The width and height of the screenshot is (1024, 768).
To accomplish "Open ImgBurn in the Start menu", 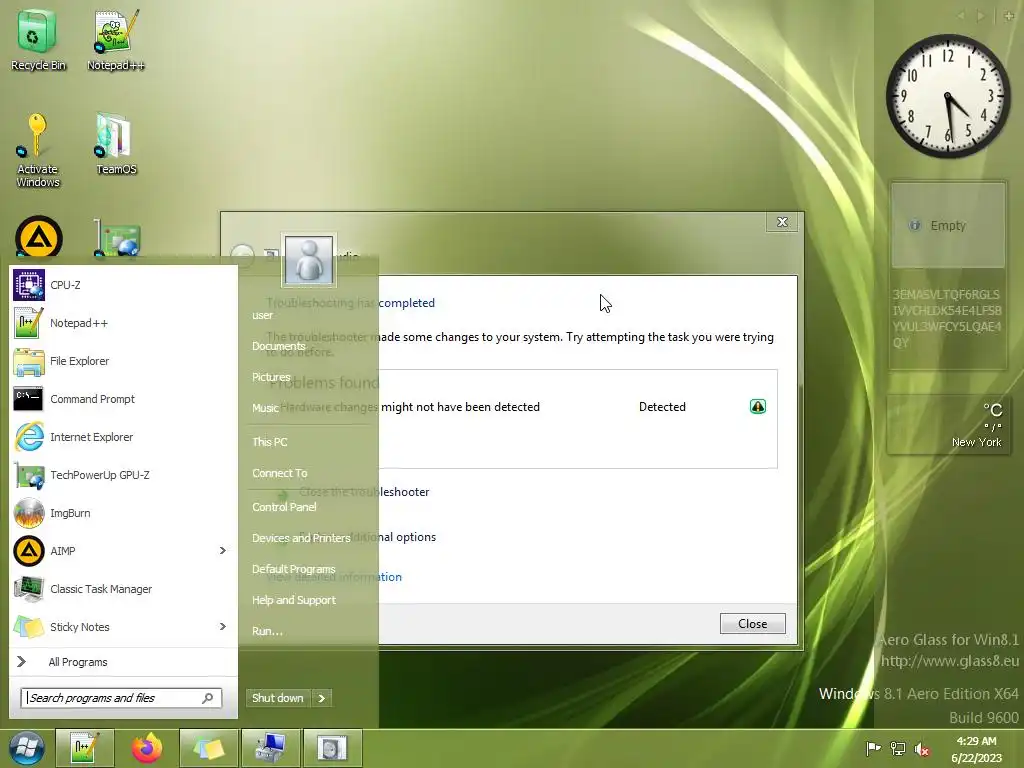I will [123, 513].
